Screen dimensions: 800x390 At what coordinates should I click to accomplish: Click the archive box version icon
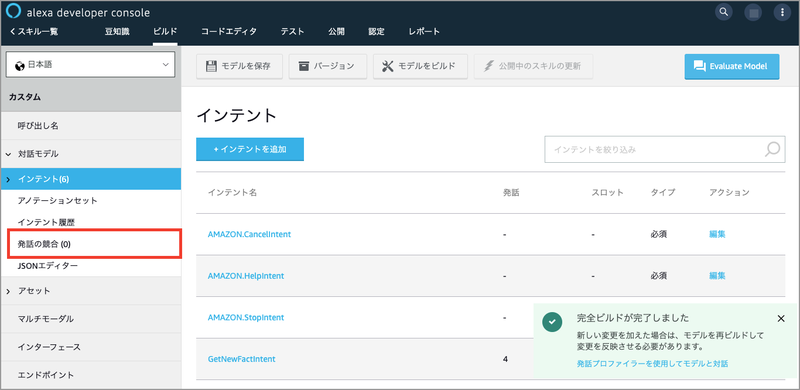(x=304, y=66)
